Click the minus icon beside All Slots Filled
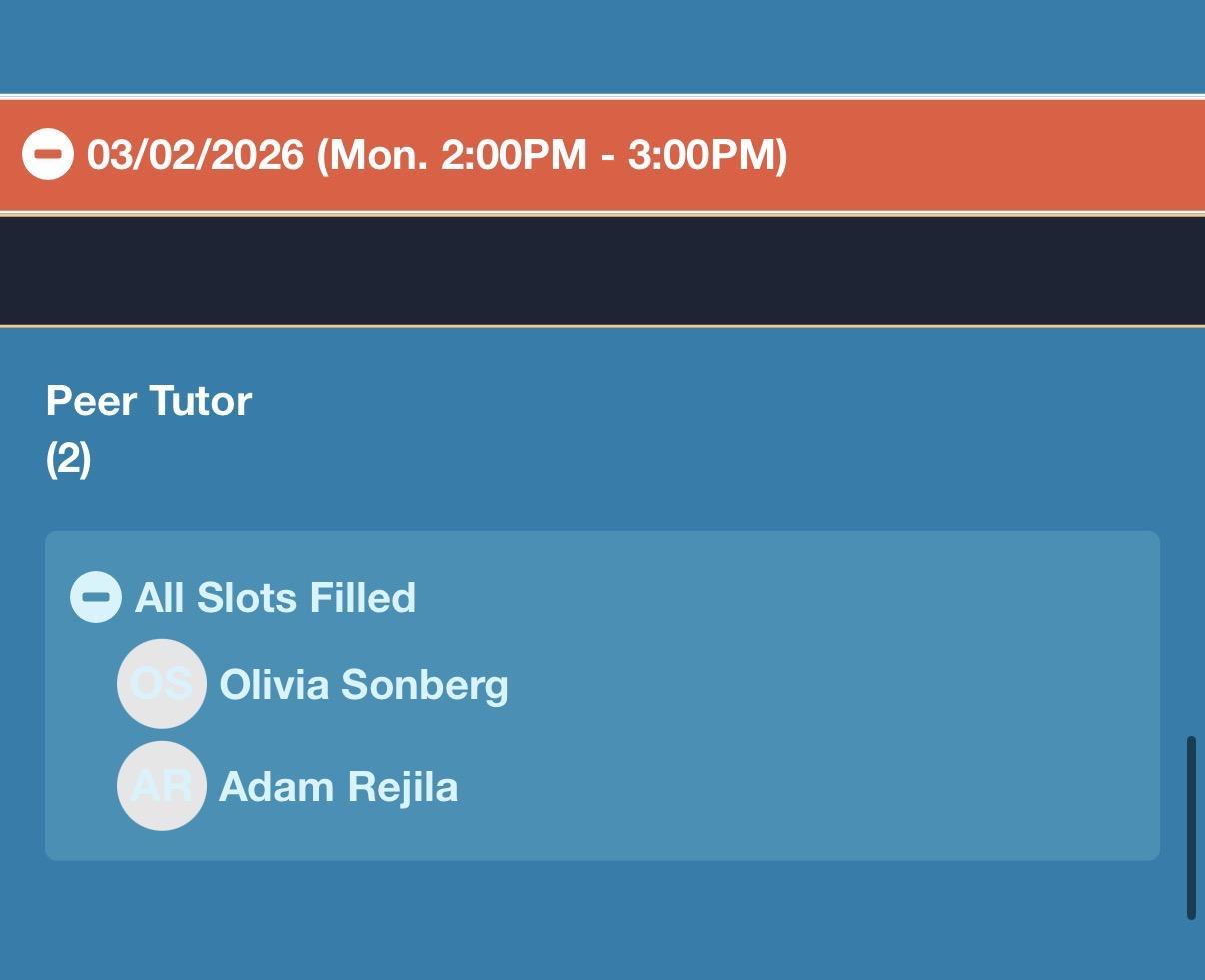Image resolution: width=1205 pixels, height=980 pixels. (x=96, y=597)
